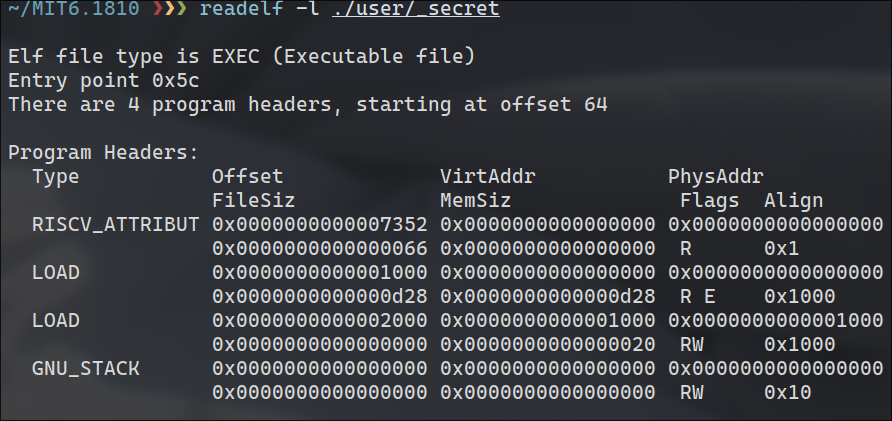Click the MemSiz column header
The image size is (892, 421).
tap(475, 201)
